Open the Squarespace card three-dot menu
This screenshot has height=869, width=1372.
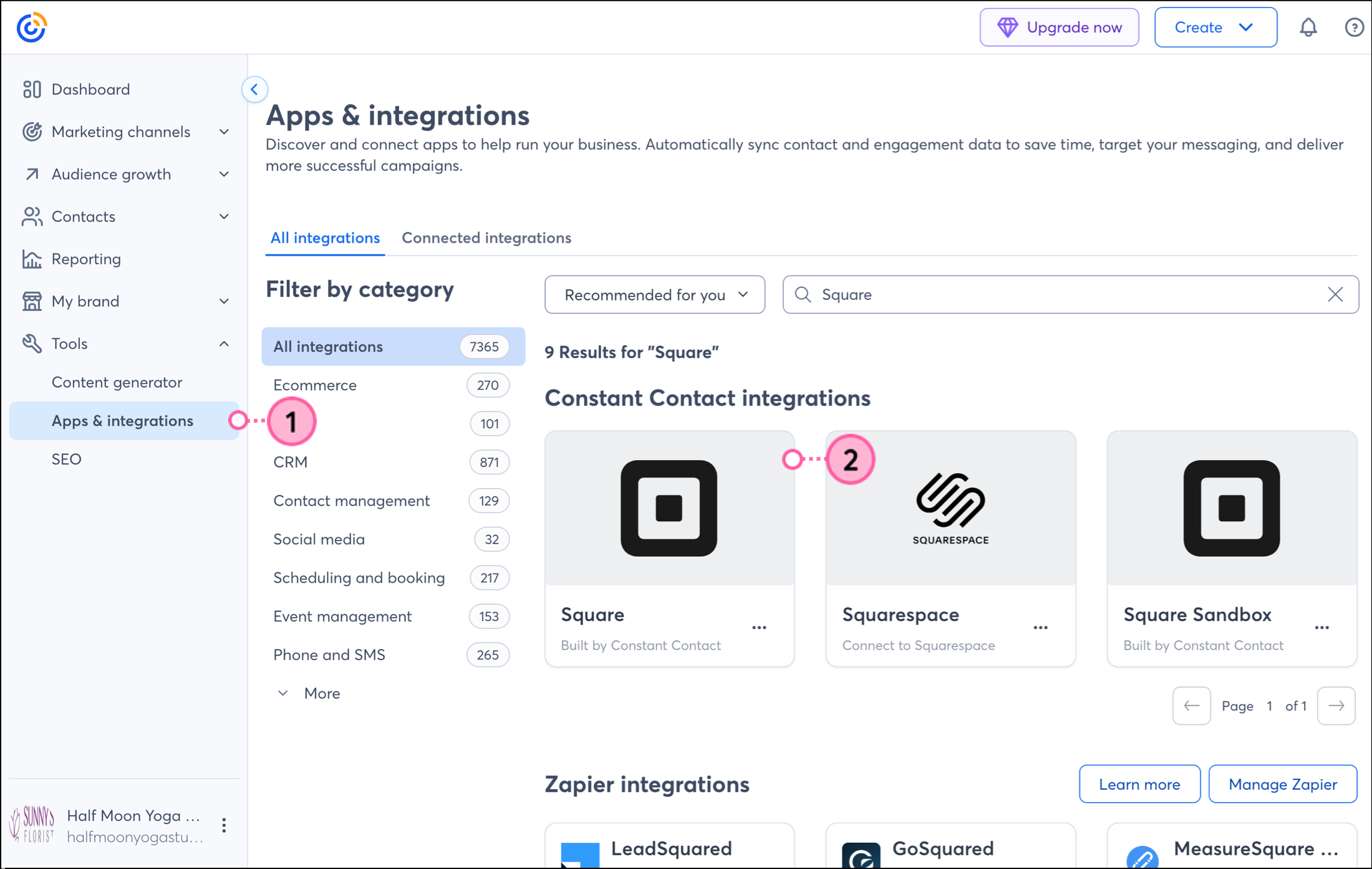pyautogui.click(x=1040, y=628)
